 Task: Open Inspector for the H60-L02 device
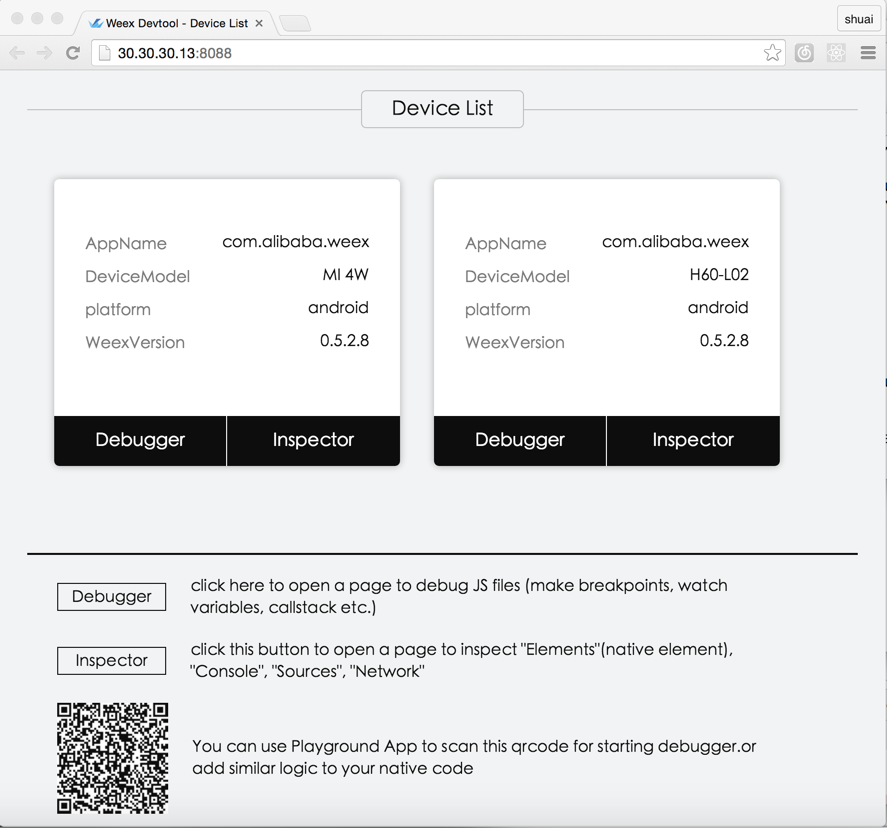(x=693, y=440)
